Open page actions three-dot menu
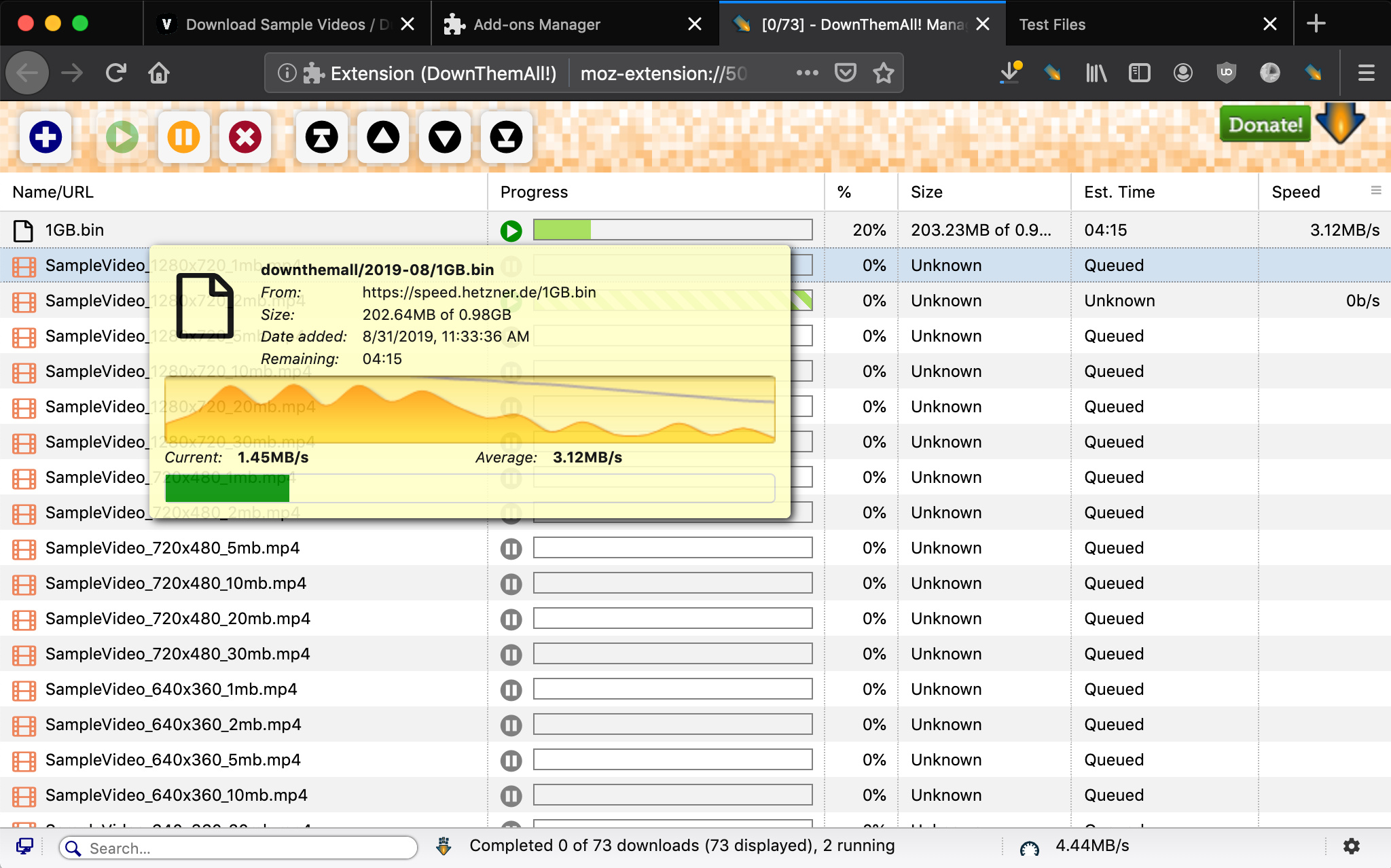Viewport: 1391px width, 868px height. point(807,73)
